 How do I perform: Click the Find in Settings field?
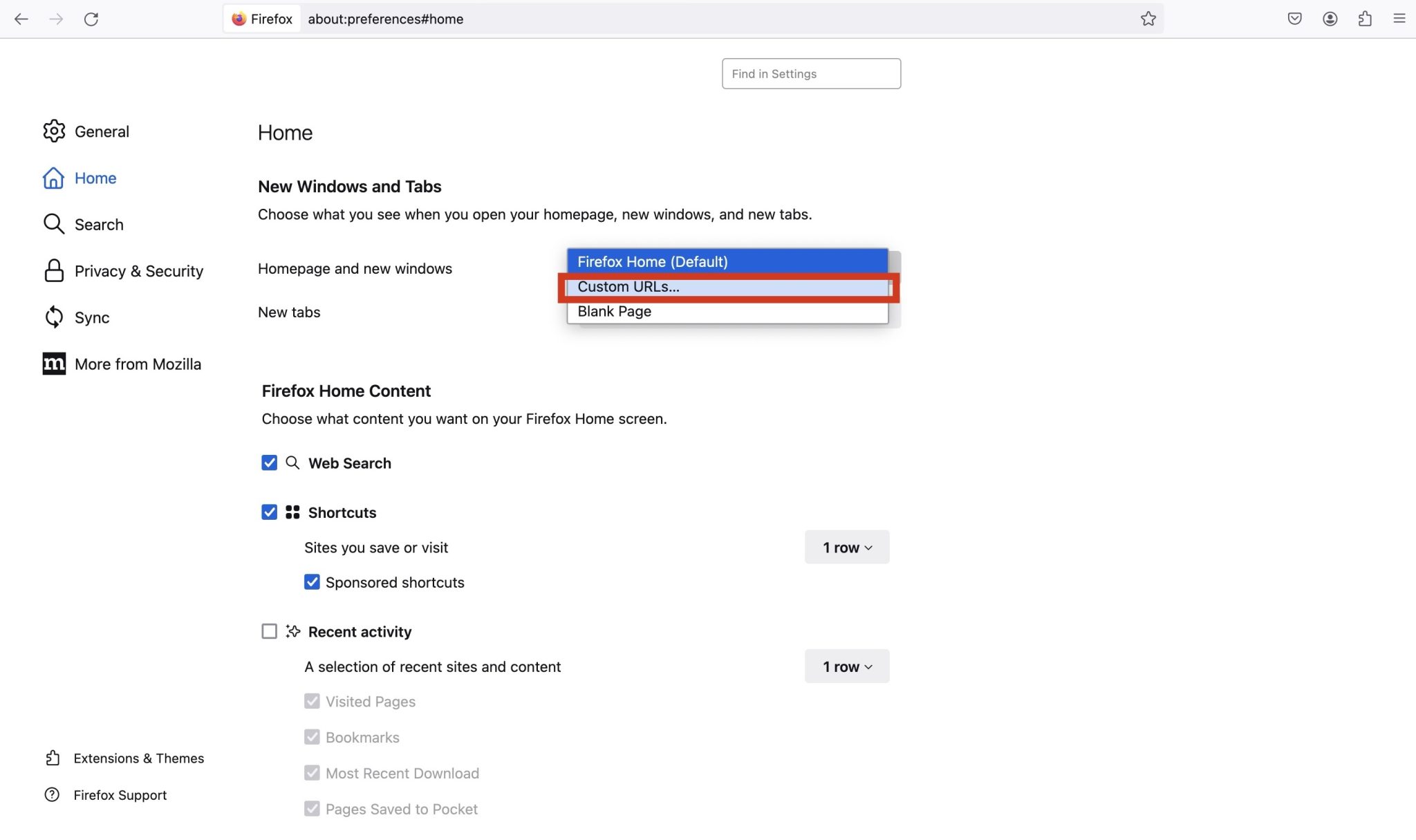tap(811, 74)
